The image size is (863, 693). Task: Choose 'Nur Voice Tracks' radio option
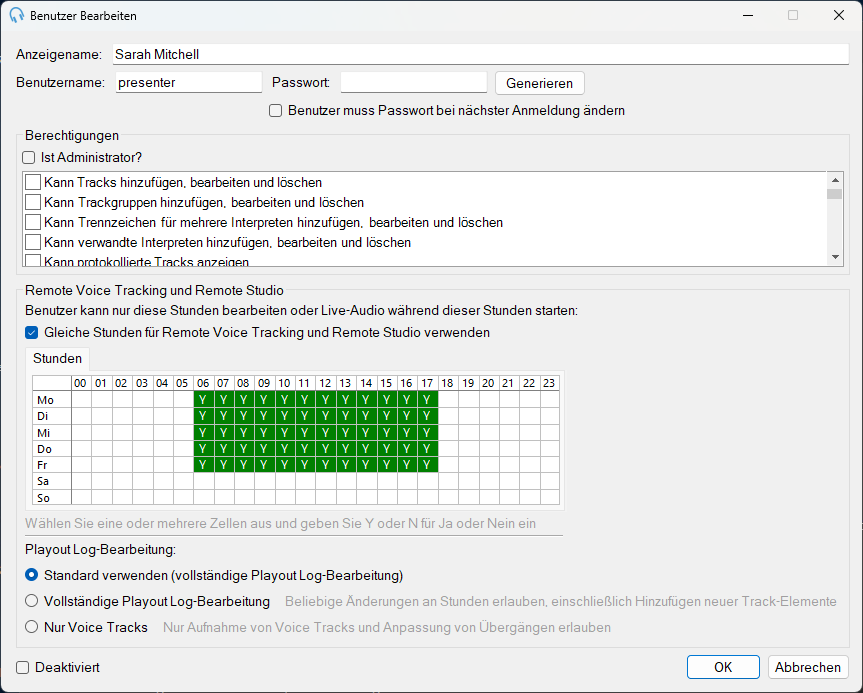(x=32, y=626)
